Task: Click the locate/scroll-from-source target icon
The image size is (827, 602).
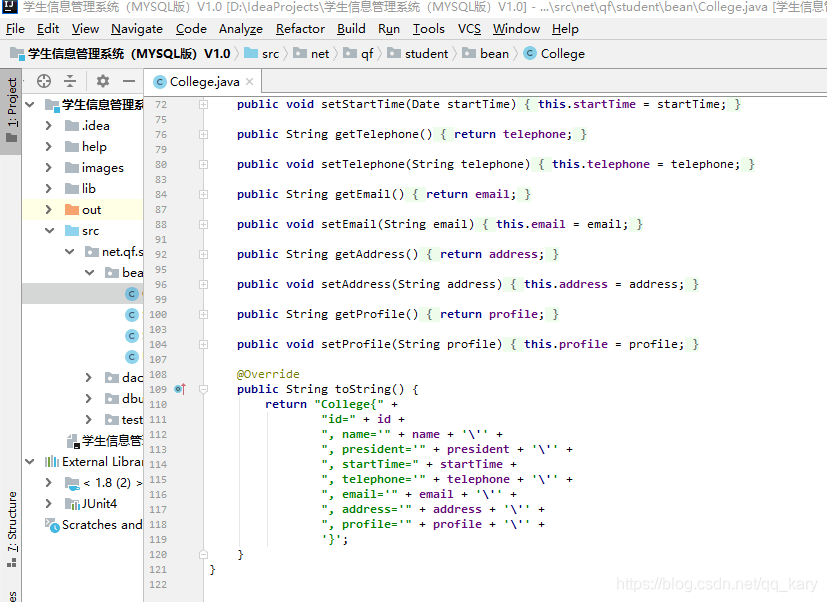Action: 44,81
